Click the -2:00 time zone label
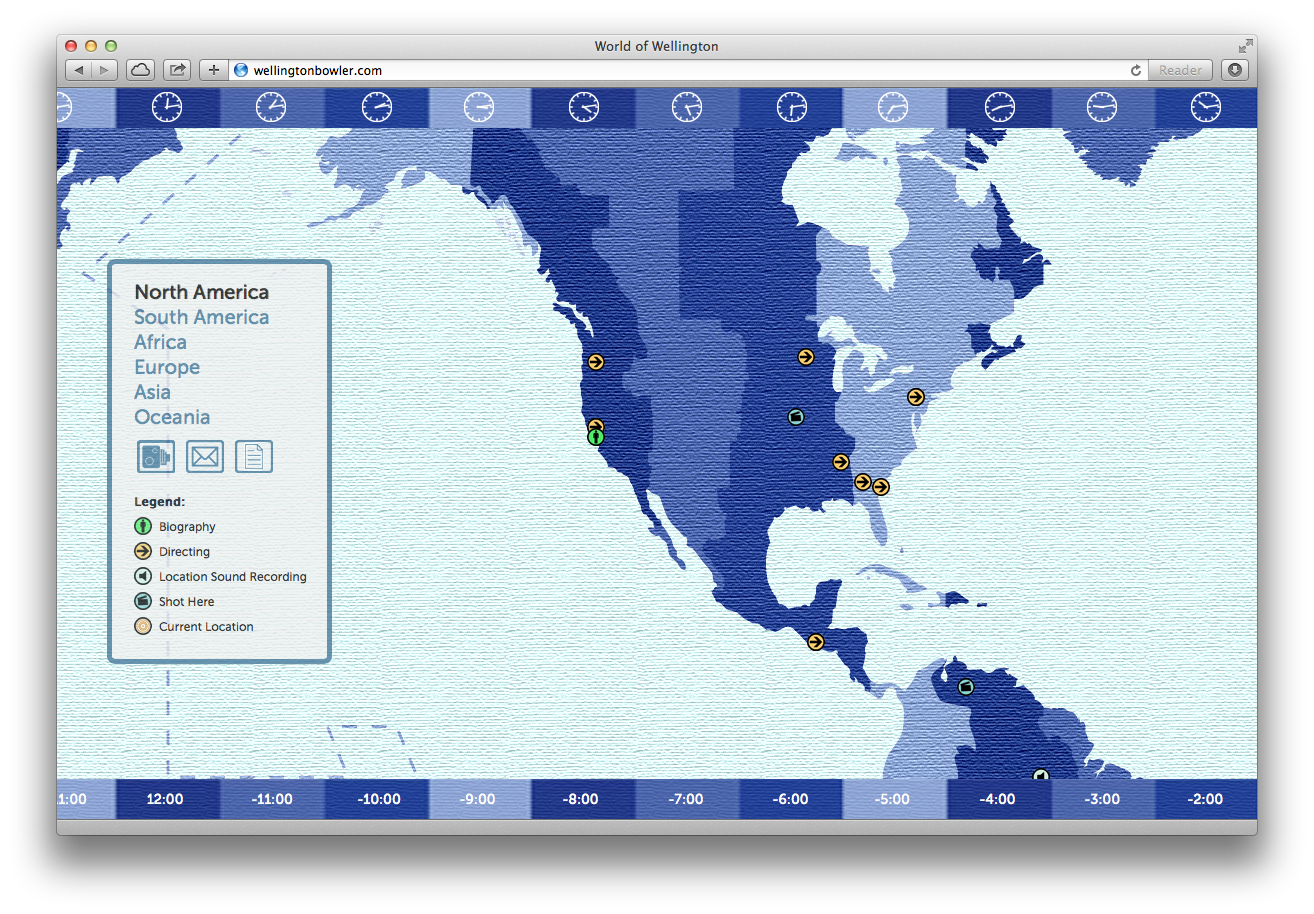Screen dimensions: 1314x914 tap(1205, 799)
